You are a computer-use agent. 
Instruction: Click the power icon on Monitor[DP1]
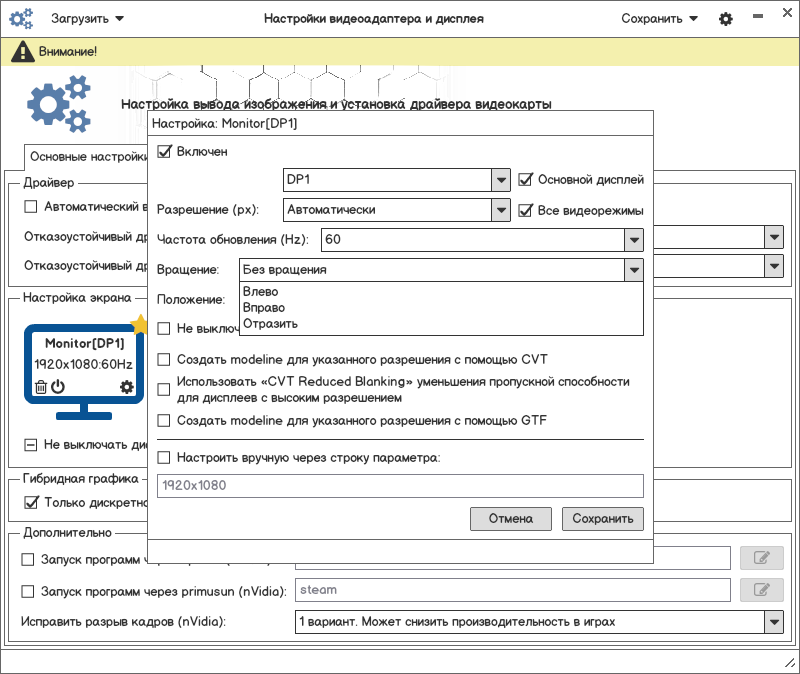58,386
